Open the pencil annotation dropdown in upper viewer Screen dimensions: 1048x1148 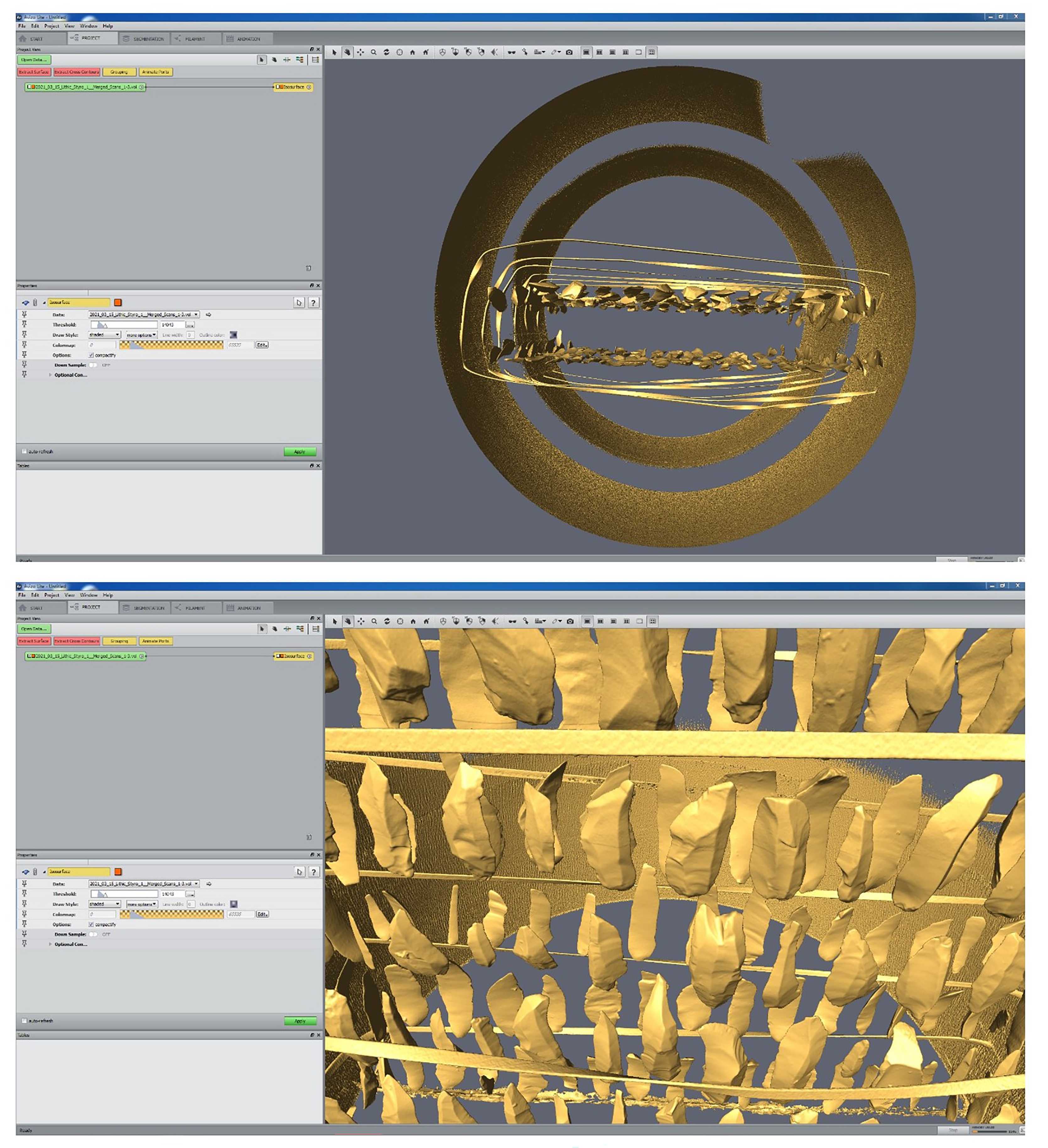coord(556,52)
